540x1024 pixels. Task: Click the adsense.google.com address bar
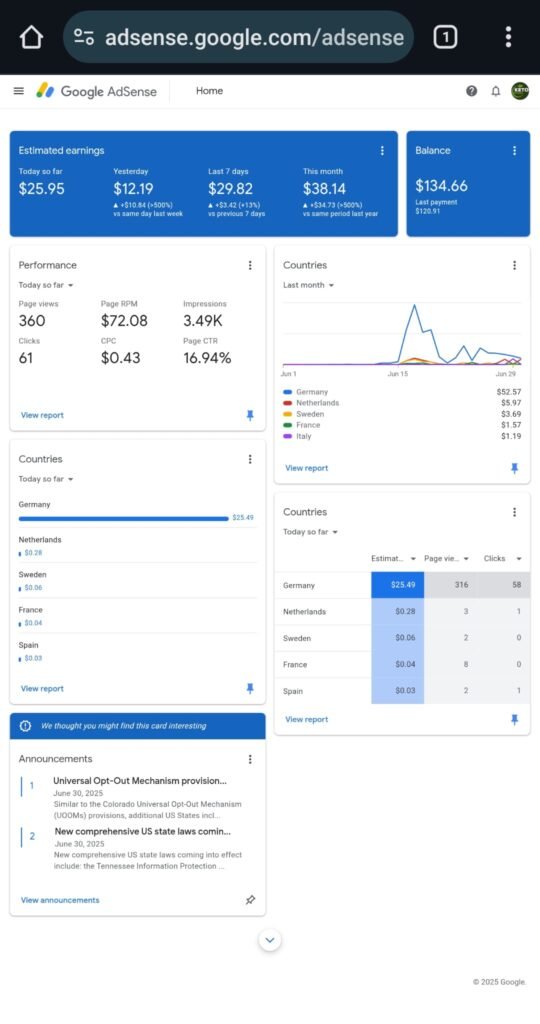coord(238,37)
